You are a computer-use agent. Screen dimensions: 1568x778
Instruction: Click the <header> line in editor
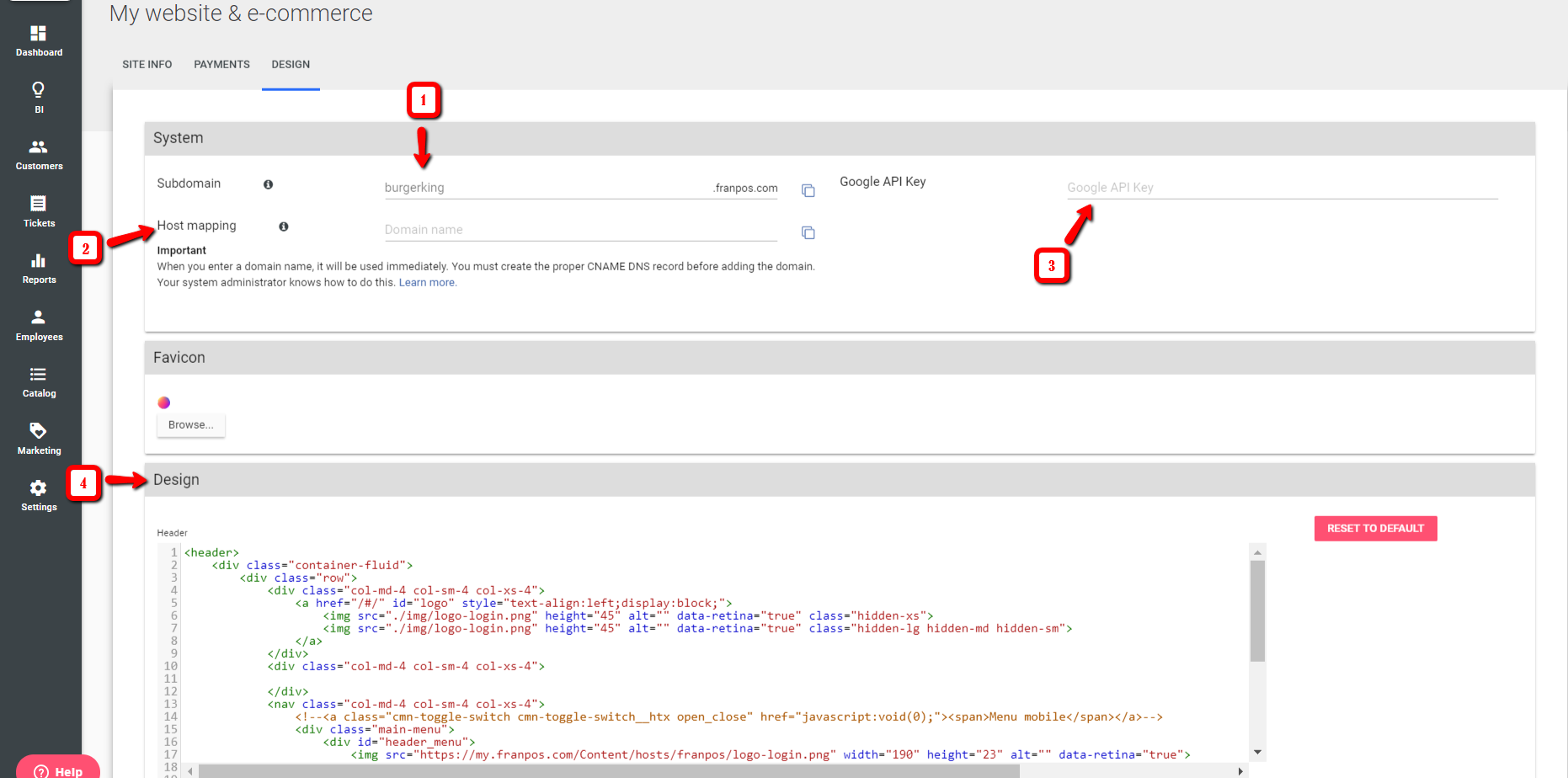click(x=212, y=553)
